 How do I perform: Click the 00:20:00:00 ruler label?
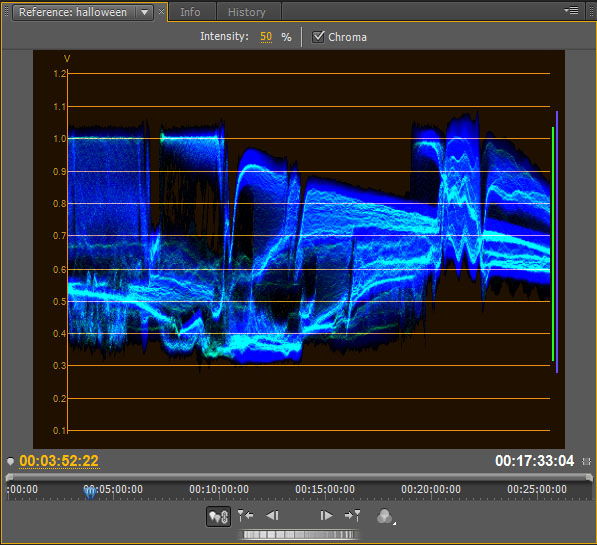coord(431,489)
